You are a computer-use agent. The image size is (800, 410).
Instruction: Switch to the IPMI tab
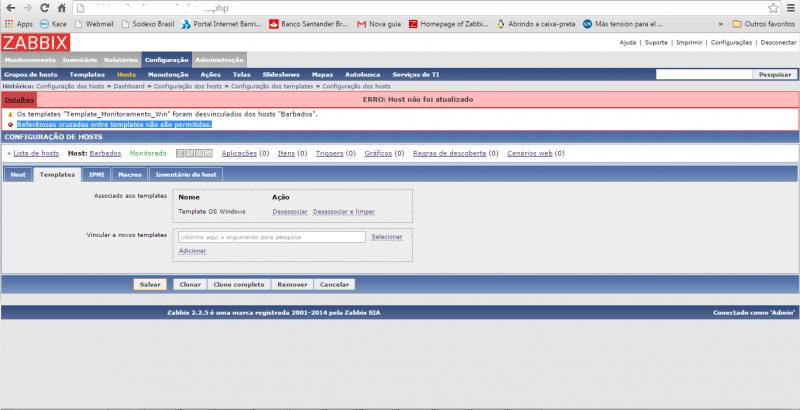pos(96,175)
